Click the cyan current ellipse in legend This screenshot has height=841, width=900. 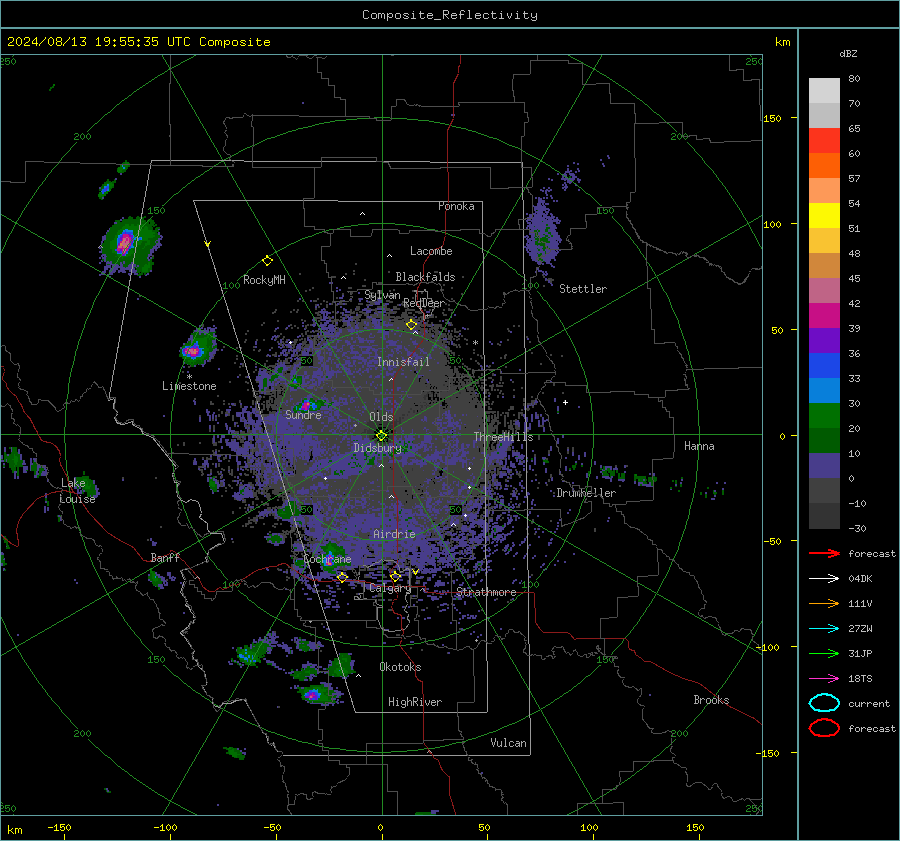pyautogui.click(x=824, y=703)
